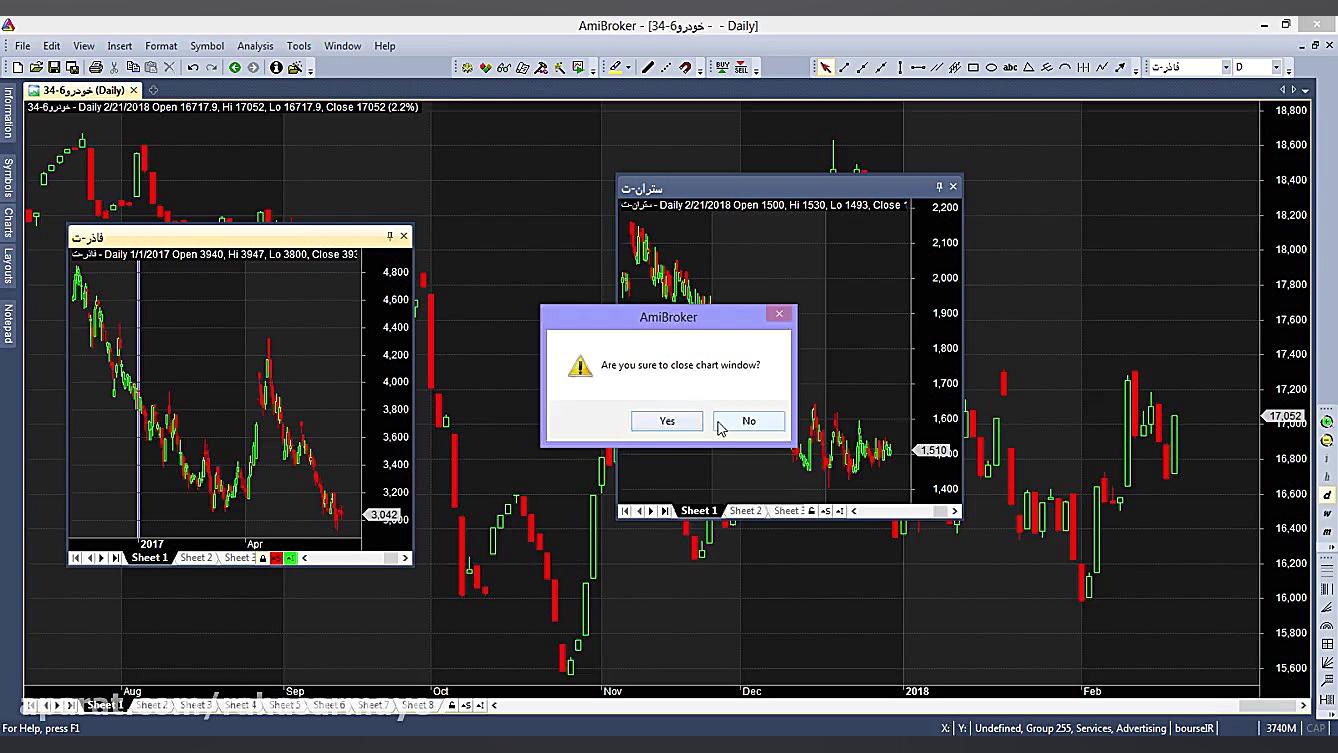
Task: Open the highlighter color dropdown arrow
Action: 628,68
